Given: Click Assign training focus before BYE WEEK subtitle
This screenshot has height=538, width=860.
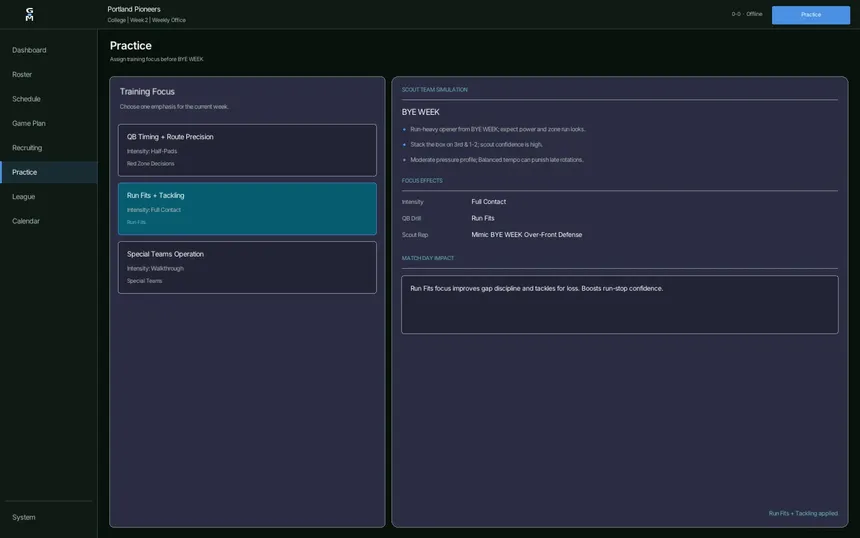Looking at the screenshot, I should point(156,59).
